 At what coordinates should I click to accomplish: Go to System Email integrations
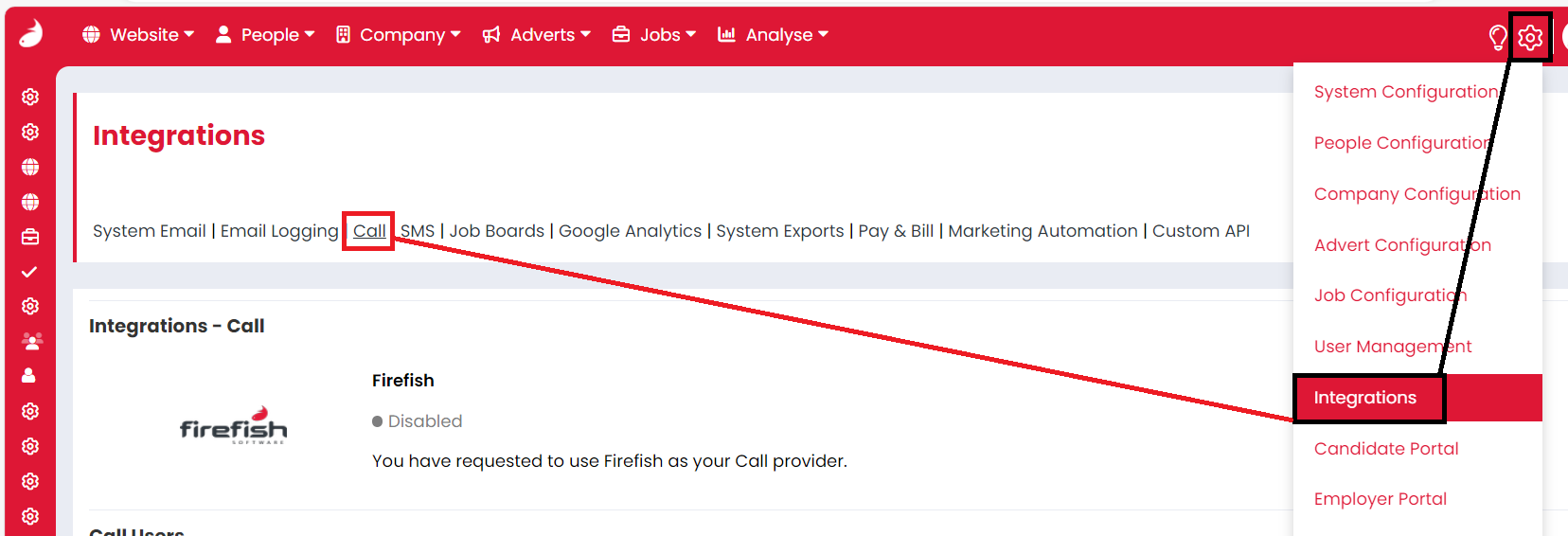[x=150, y=231]
